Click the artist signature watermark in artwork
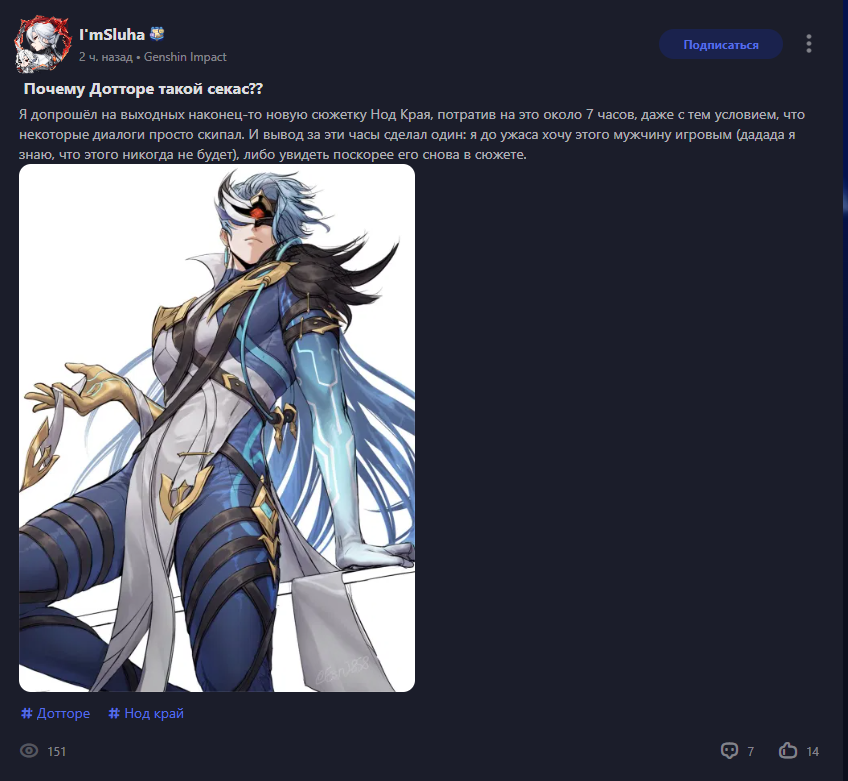This screenshot has height=781, width=848. click(x=343, y=669)
